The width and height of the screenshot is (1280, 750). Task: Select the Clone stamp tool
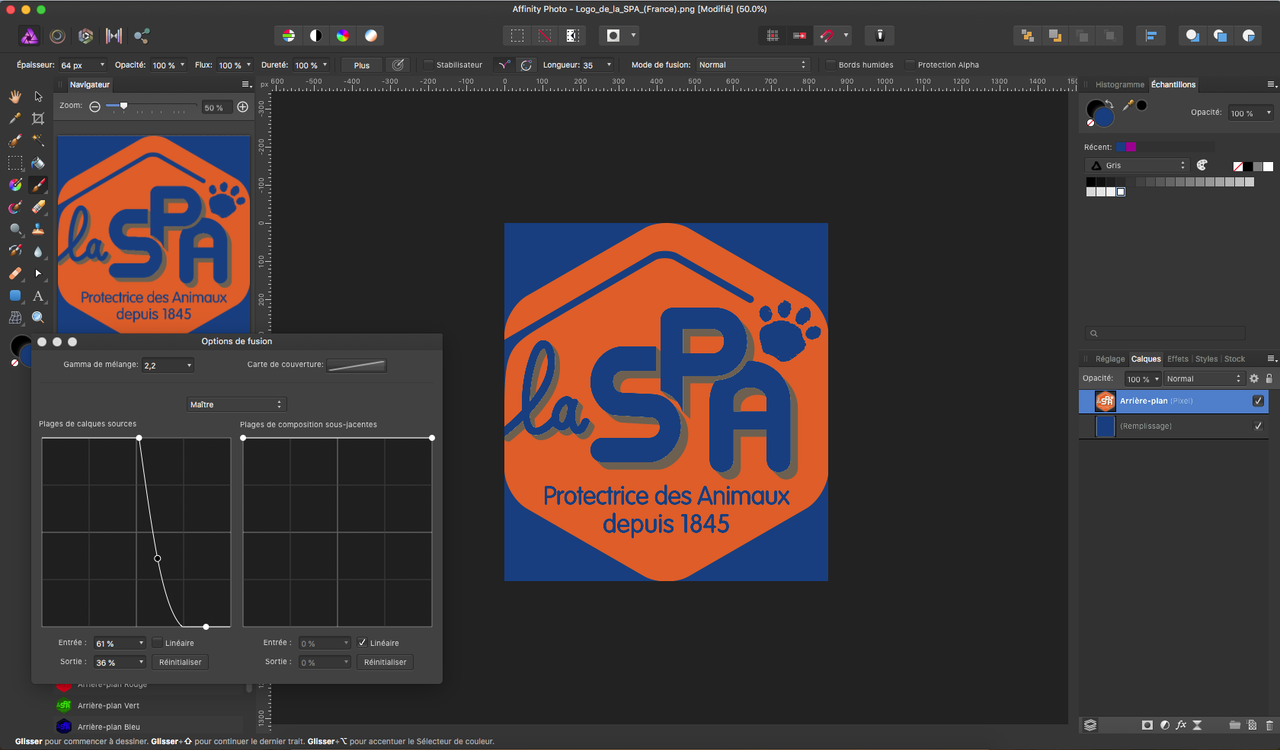pos(38,229)
